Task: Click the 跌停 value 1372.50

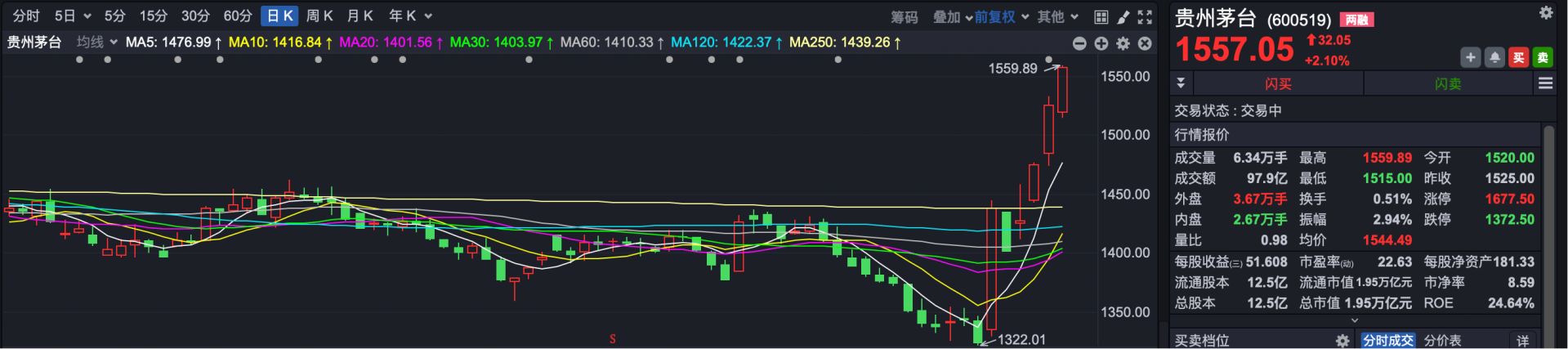Action: pos(1509,219)
